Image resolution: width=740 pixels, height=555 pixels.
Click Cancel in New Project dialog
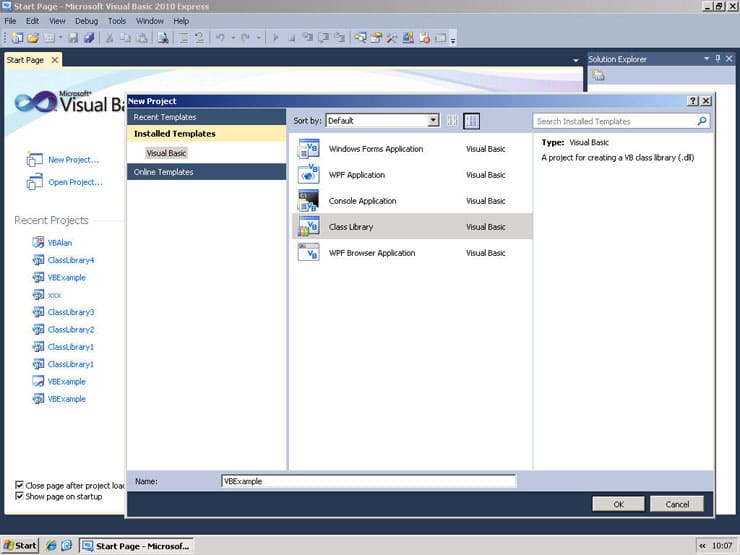[x=677, y=504]
